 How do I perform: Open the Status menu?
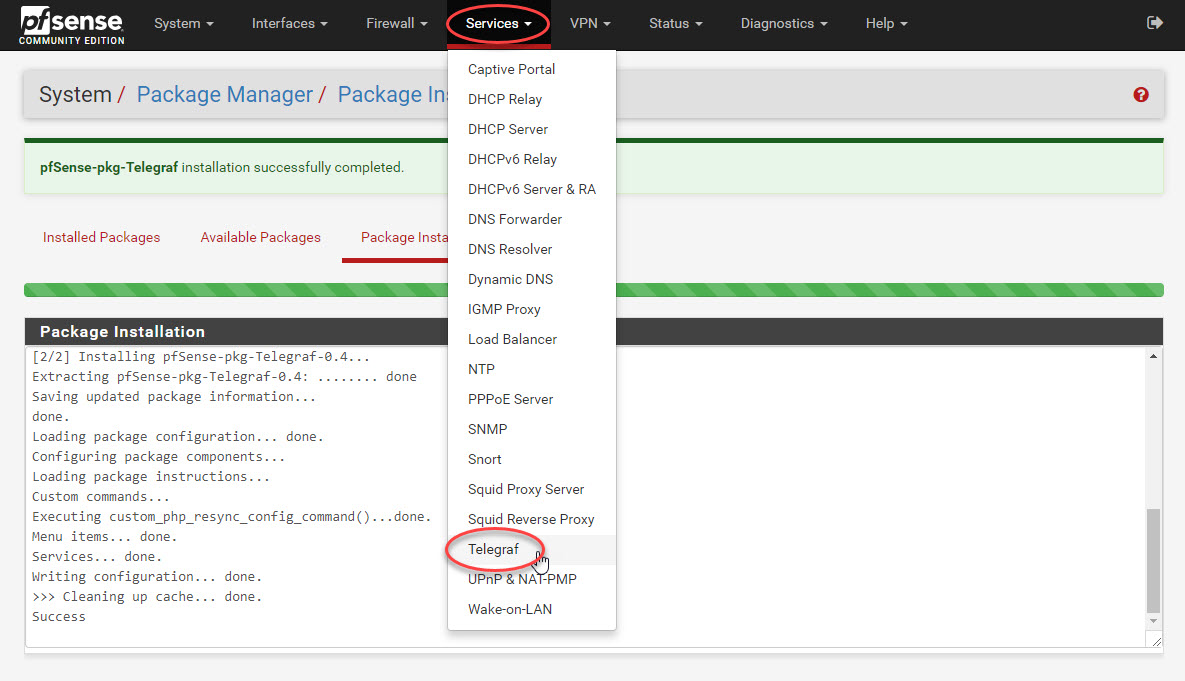click(676, 23)
